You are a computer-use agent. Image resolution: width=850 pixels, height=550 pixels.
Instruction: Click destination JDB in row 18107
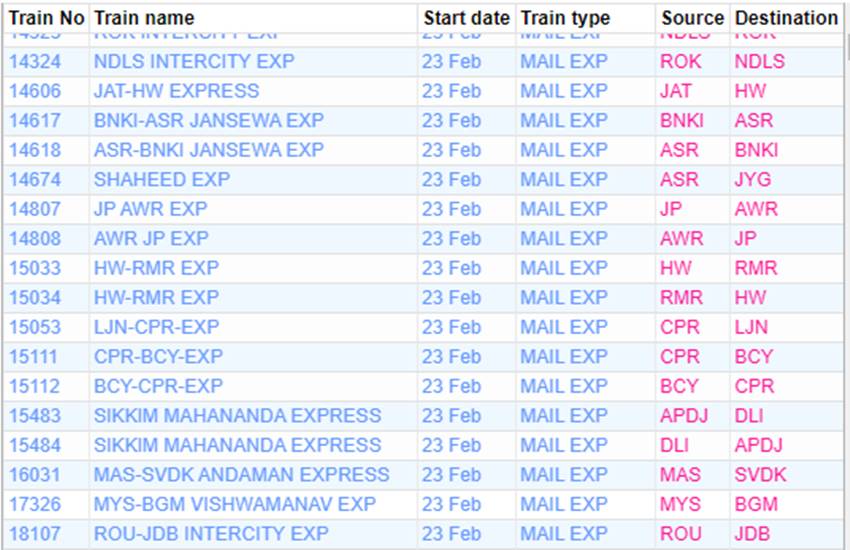[x=752, y=534]
